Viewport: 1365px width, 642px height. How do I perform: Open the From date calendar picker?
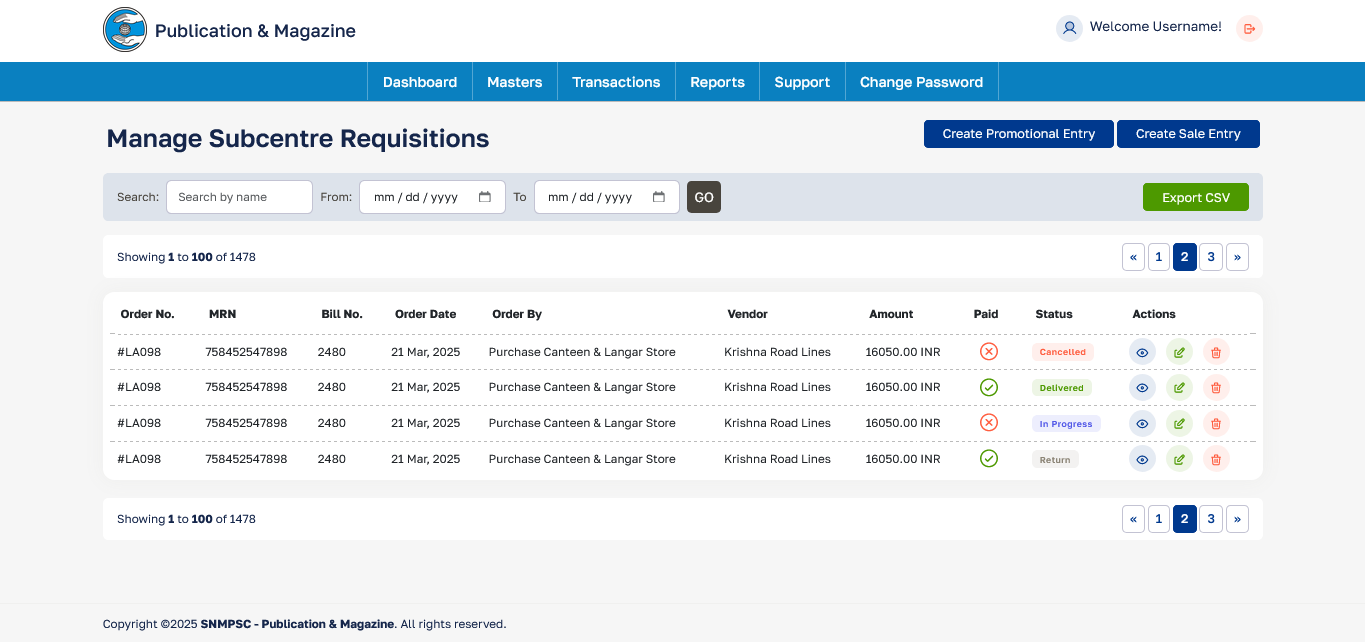[485, 197]
